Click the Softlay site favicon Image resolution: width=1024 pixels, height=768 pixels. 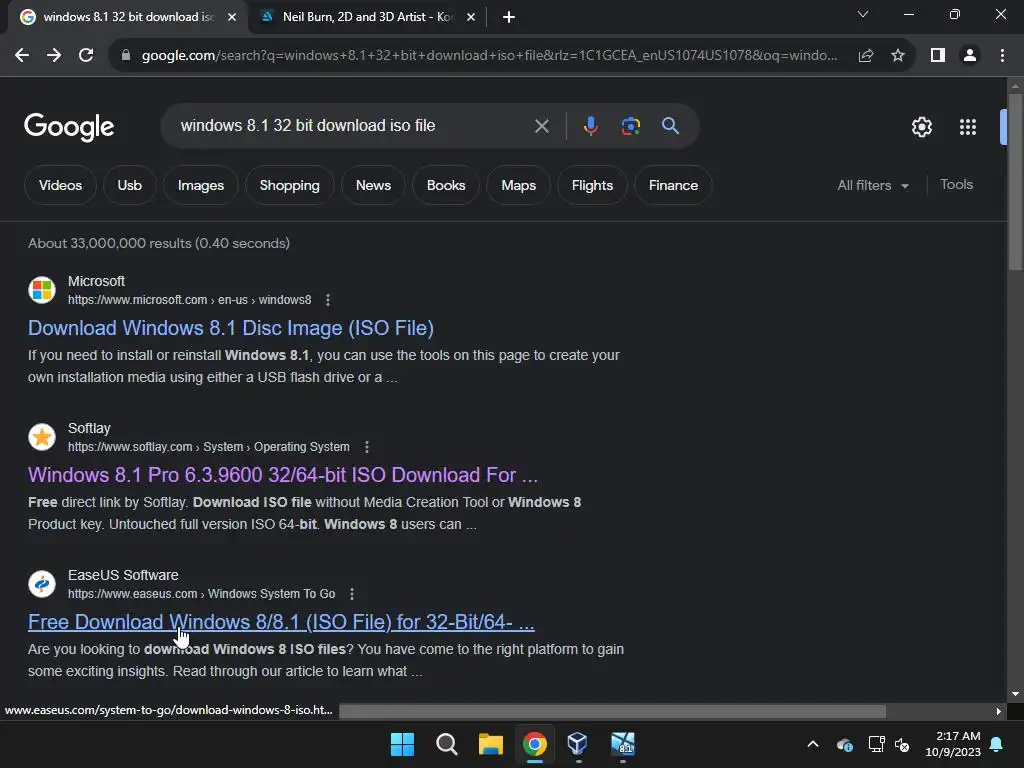coord(42,437)
